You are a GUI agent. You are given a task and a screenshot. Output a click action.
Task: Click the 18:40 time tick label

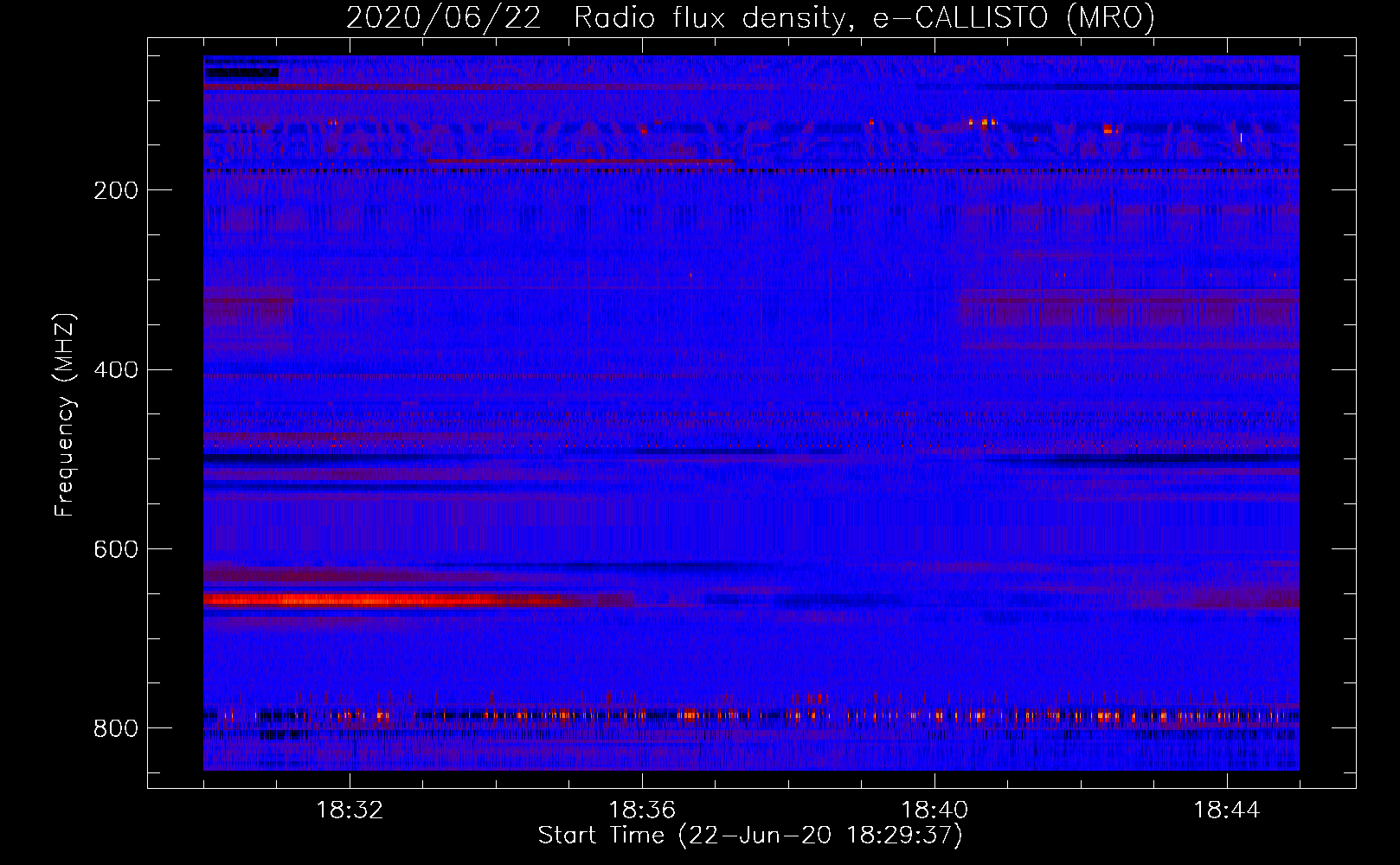coord(934,811)
